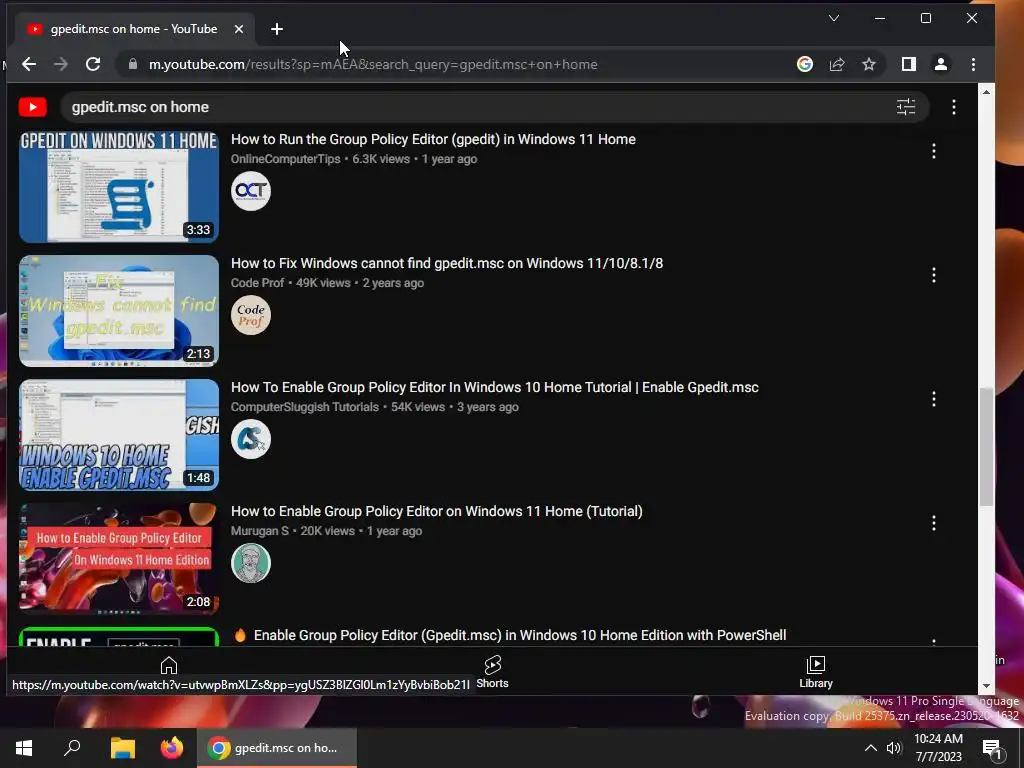Open options for ComputerSluggish Tutorials video
The height and width of the screenshot is (768, 1024).
[x=934, y=399]
